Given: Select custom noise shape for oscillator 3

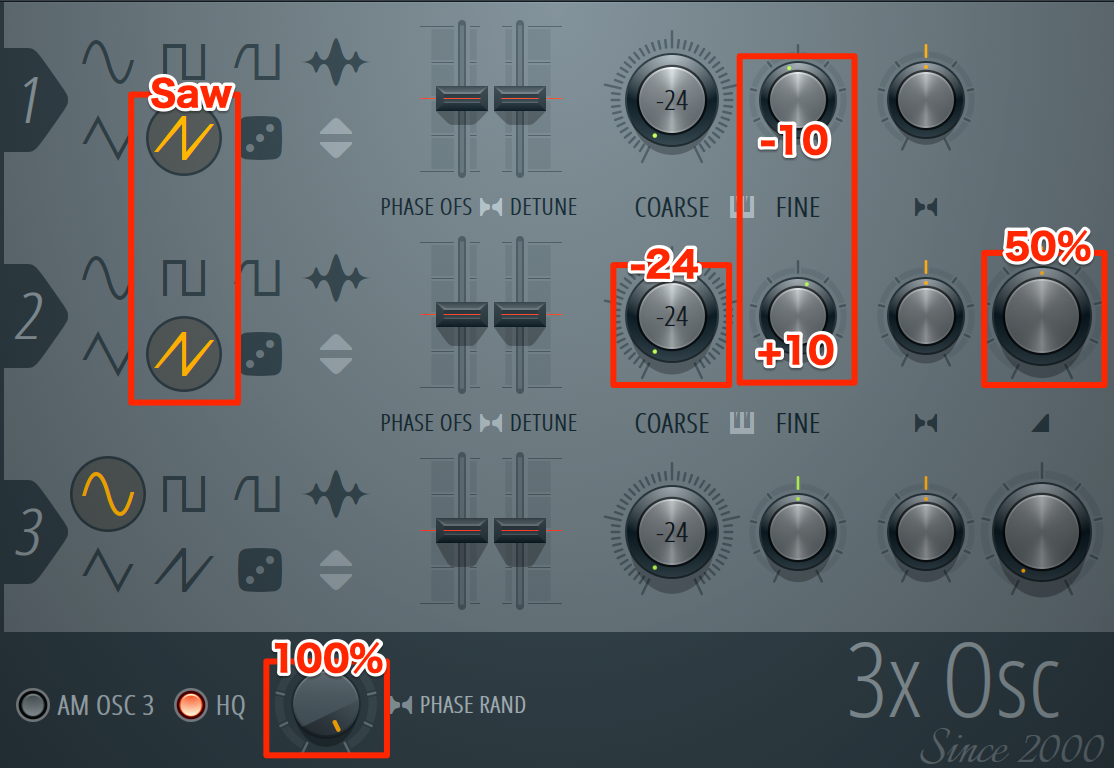Looking at the screenshot, I should click(x=336, y=493).
